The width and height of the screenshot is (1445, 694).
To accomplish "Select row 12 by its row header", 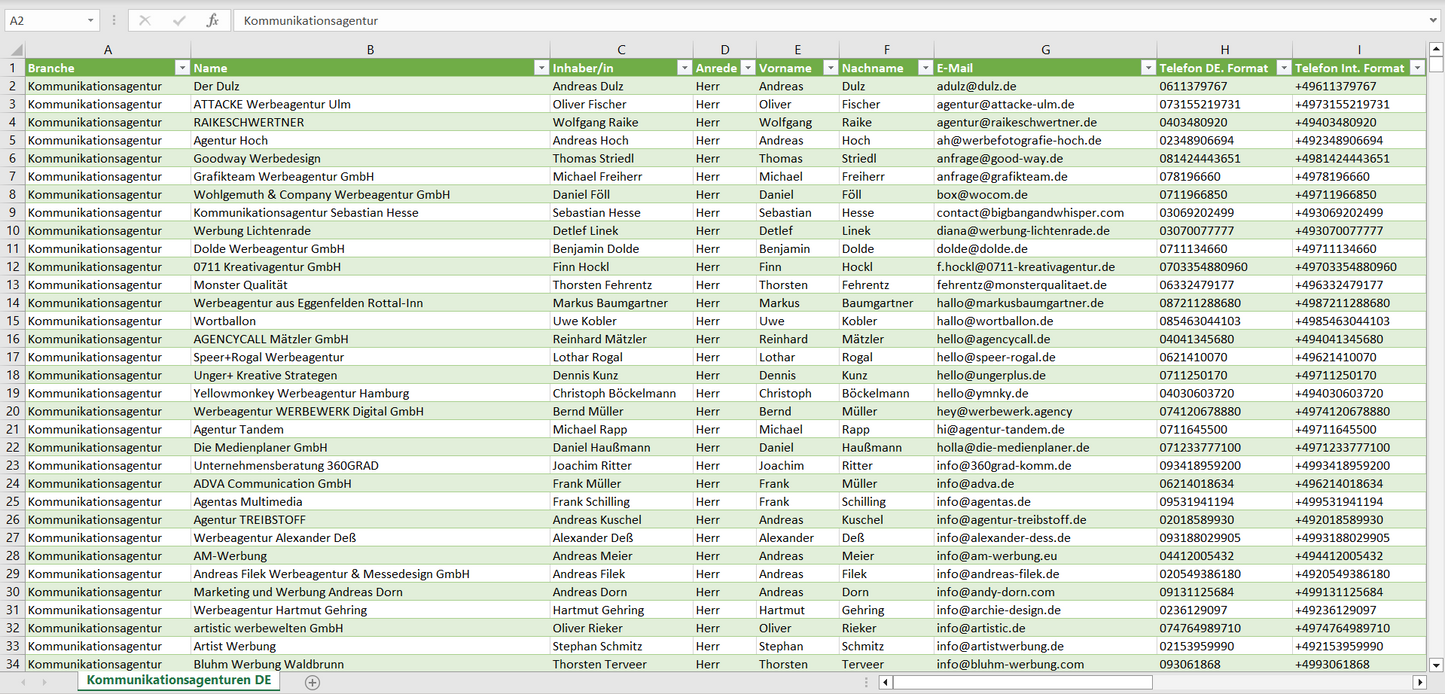I will pos(13,267).
